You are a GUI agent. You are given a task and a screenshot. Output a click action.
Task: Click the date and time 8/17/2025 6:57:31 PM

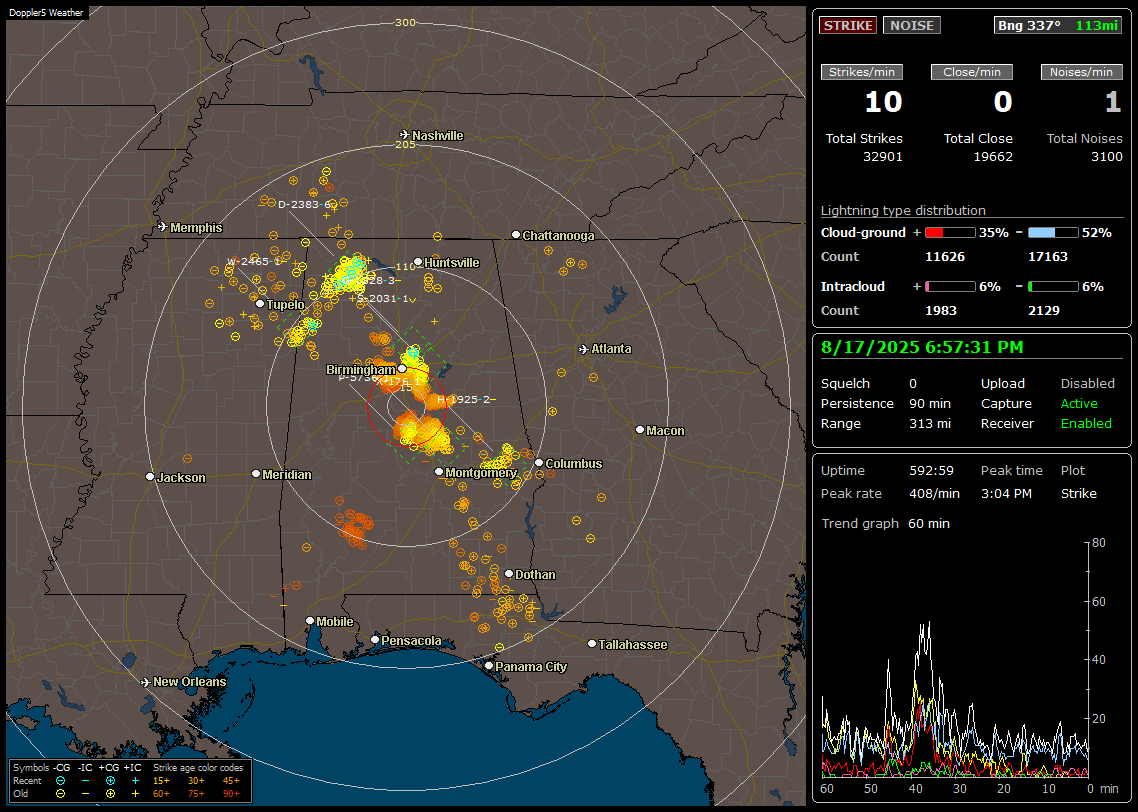pos(922,348)
